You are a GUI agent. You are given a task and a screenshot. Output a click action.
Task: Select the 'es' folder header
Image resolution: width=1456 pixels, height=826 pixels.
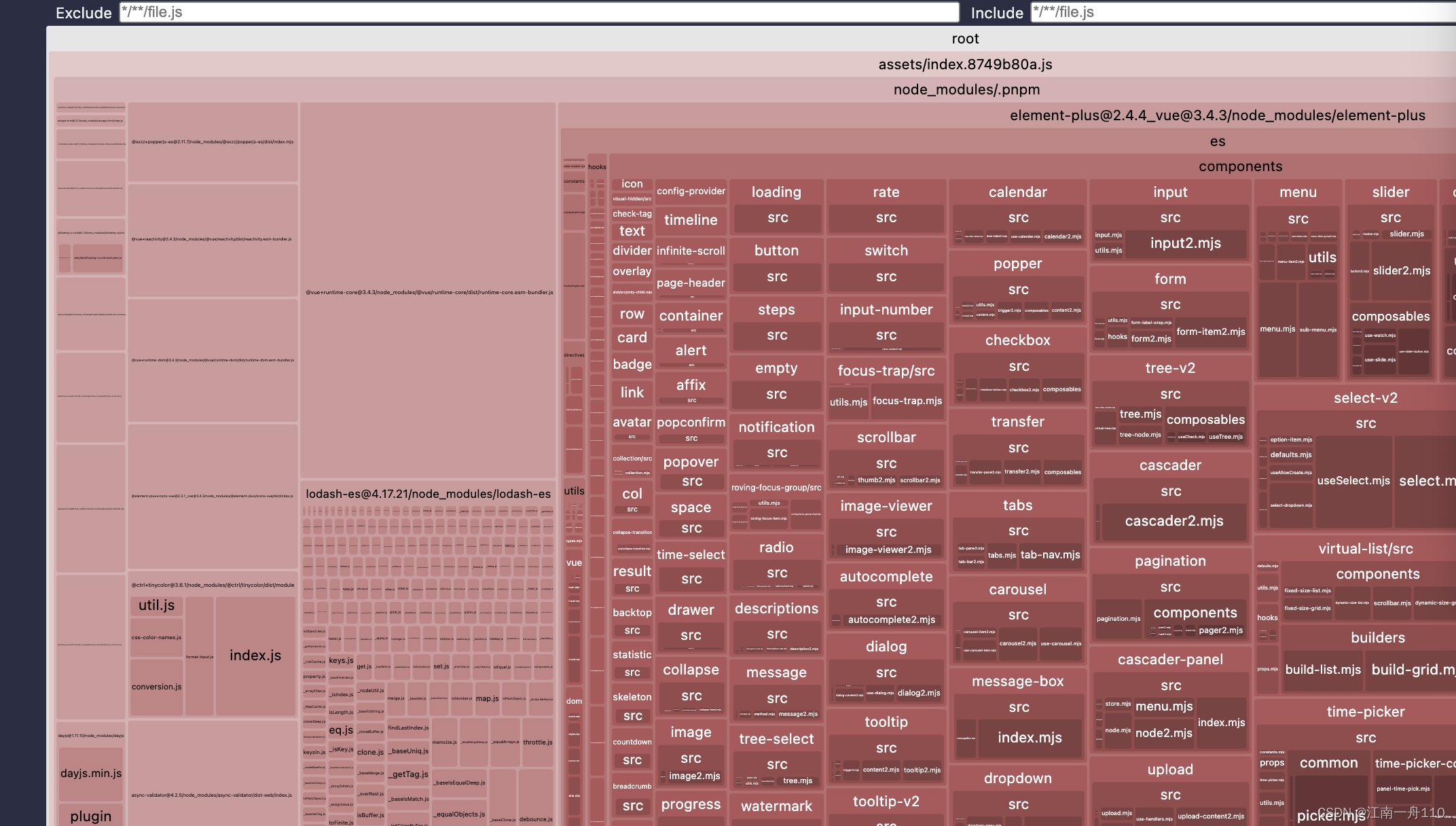(x=1217, y=141)
